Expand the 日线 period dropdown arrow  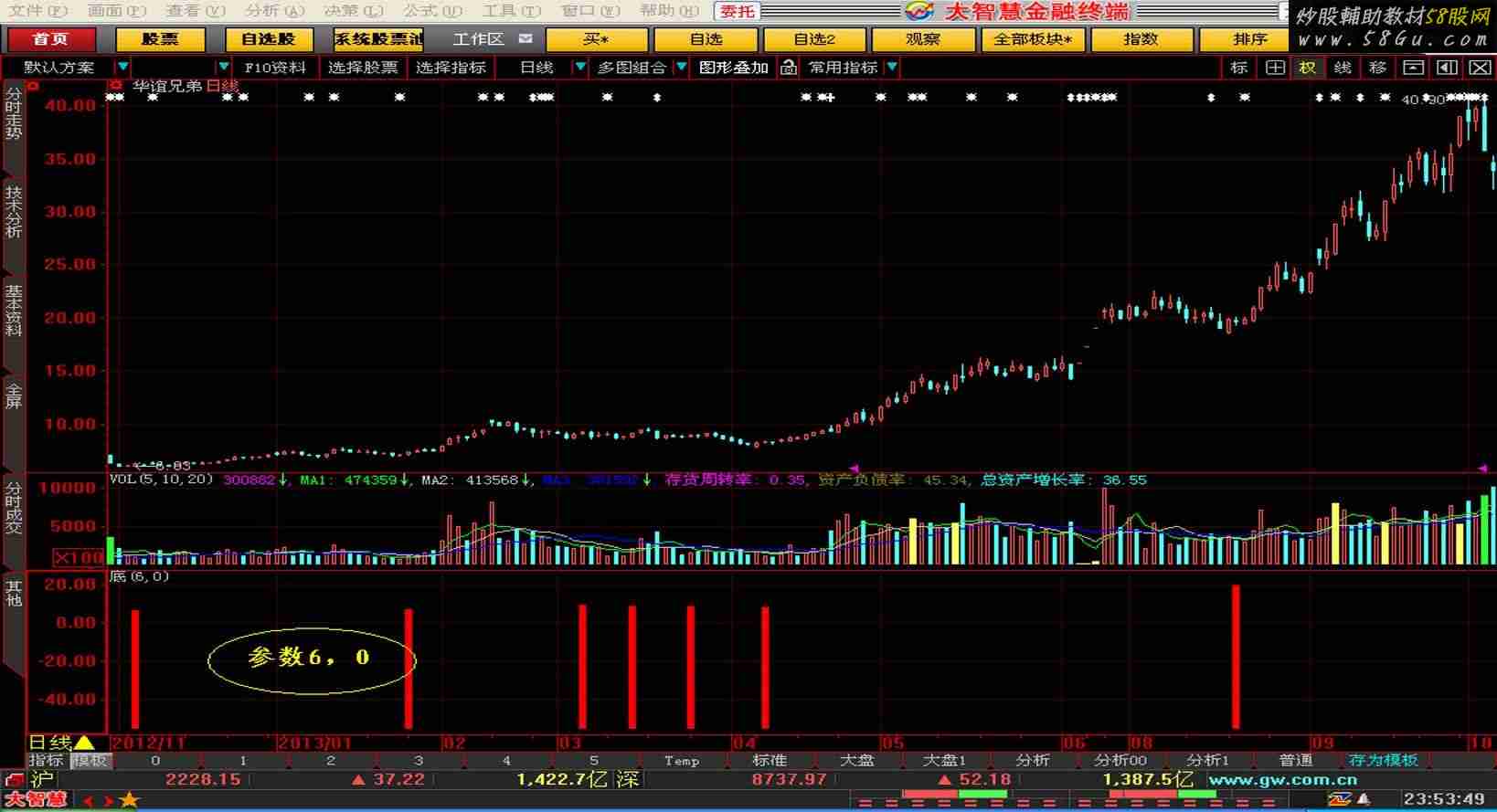(x=579, y=67)
